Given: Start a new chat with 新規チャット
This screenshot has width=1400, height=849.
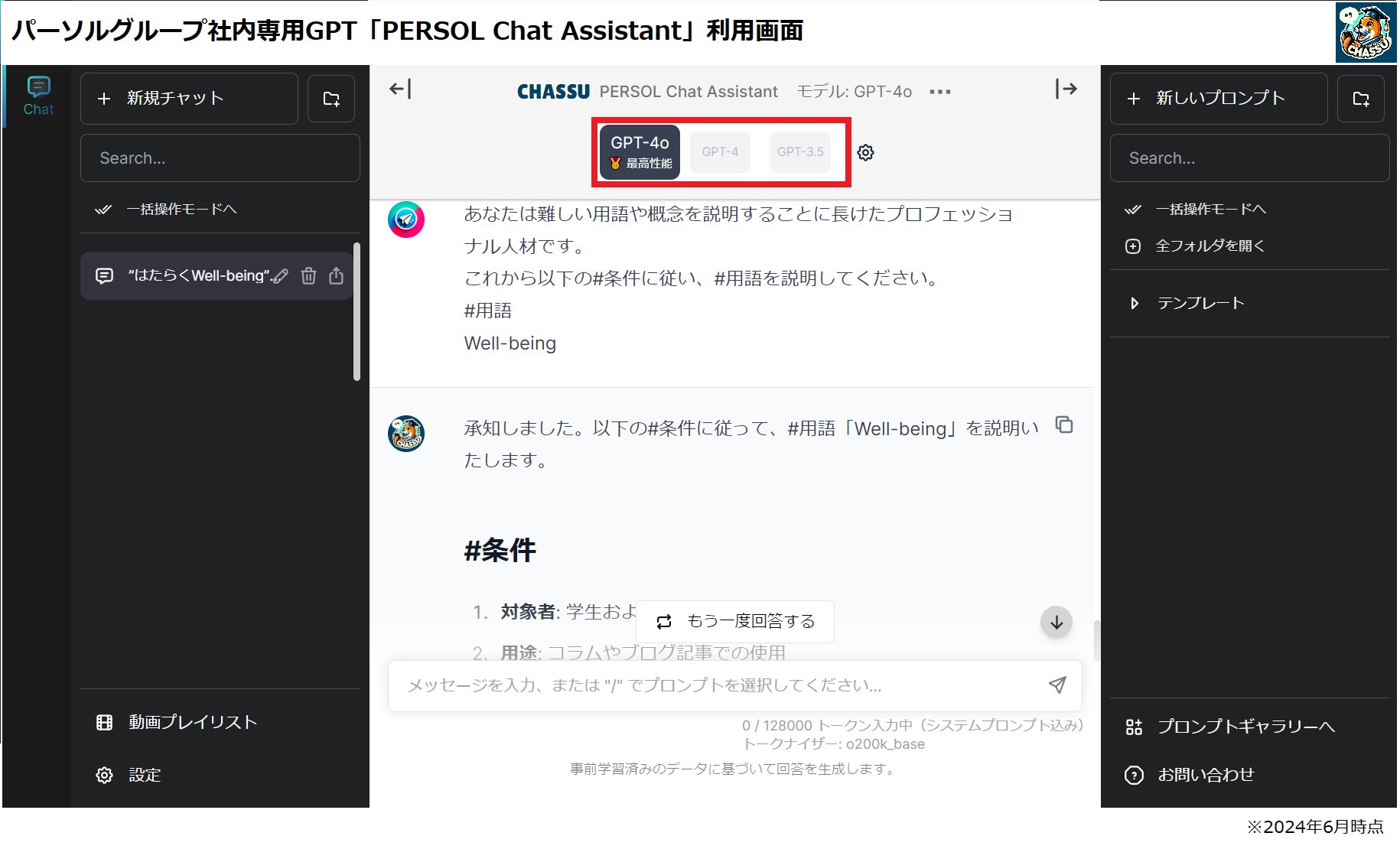Looking at the screenshot, I should click(189, 99).
